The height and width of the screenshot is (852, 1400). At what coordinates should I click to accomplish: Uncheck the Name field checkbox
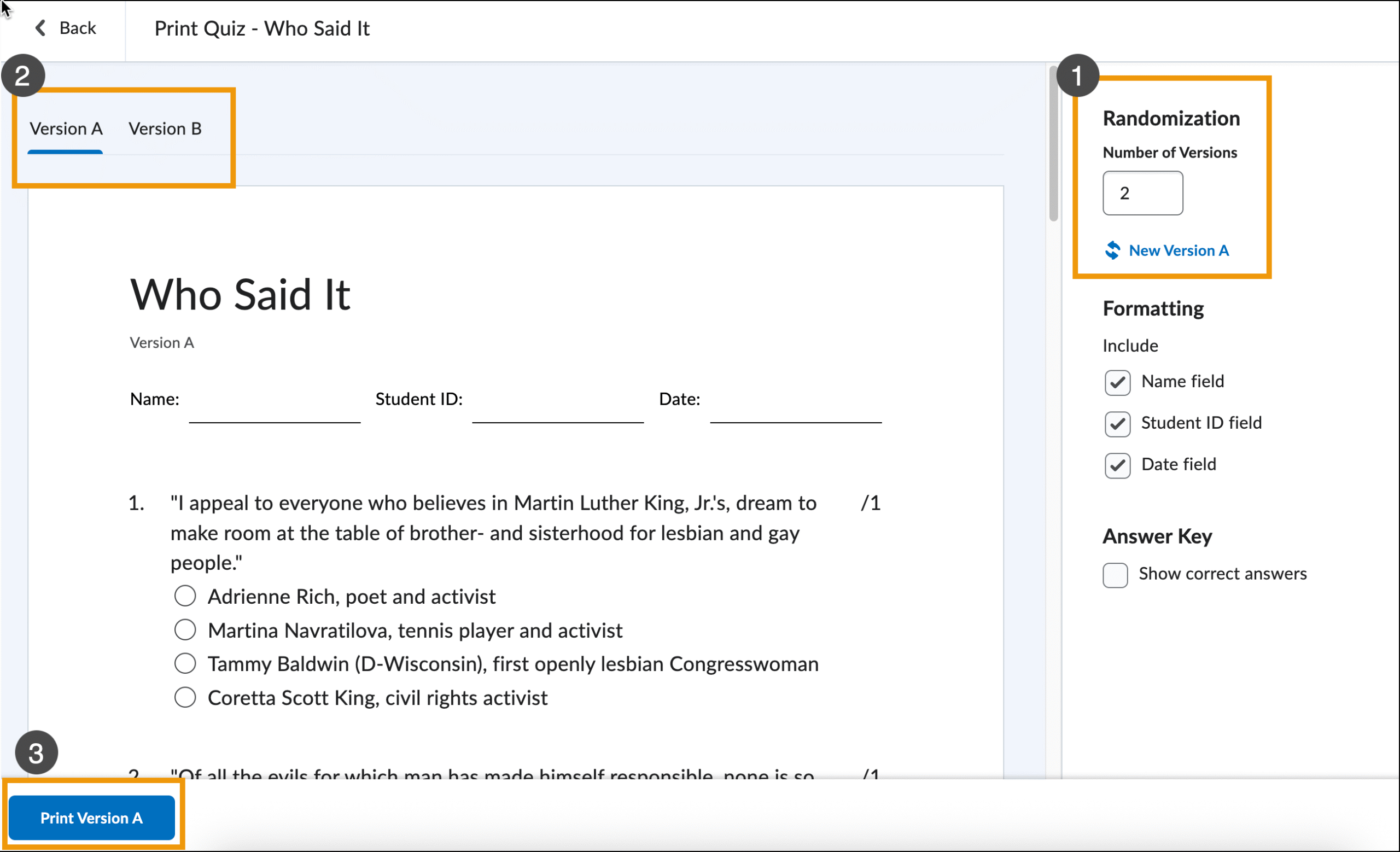[x=1117, y=382]
